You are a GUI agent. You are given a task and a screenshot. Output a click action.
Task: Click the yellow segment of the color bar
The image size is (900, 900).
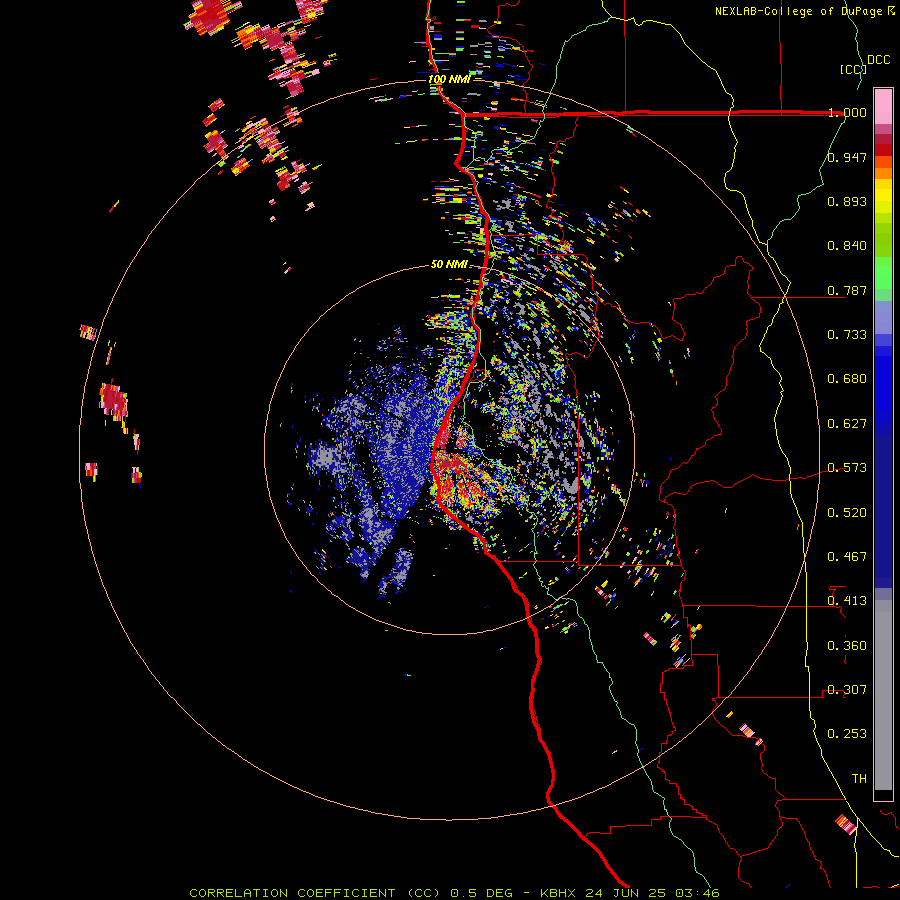tap(883, 196)
